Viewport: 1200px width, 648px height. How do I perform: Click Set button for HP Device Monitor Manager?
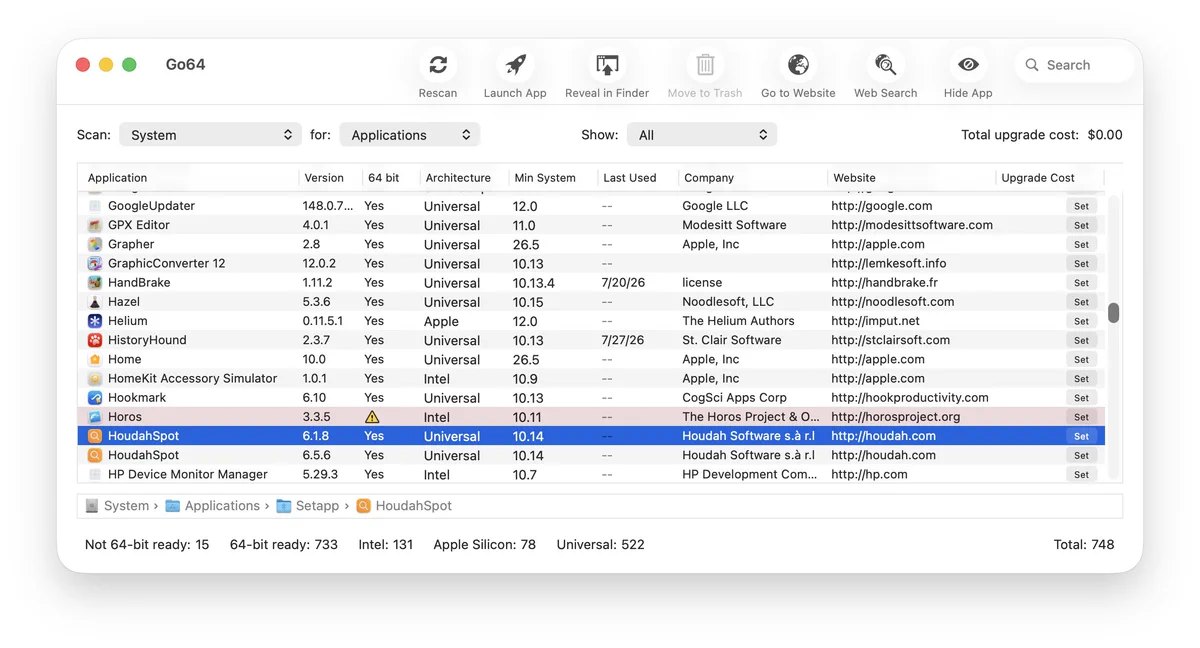(x=1081, y=475)
